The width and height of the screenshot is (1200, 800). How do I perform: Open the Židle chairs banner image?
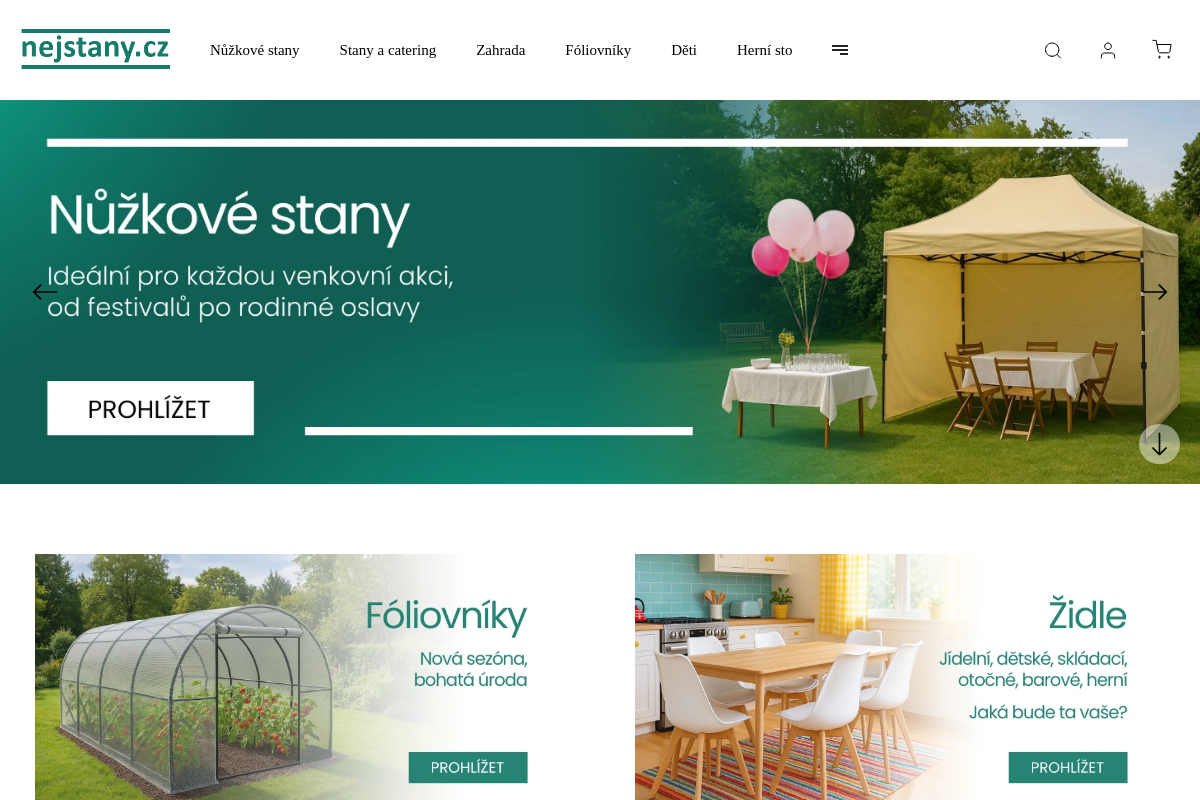900,677
